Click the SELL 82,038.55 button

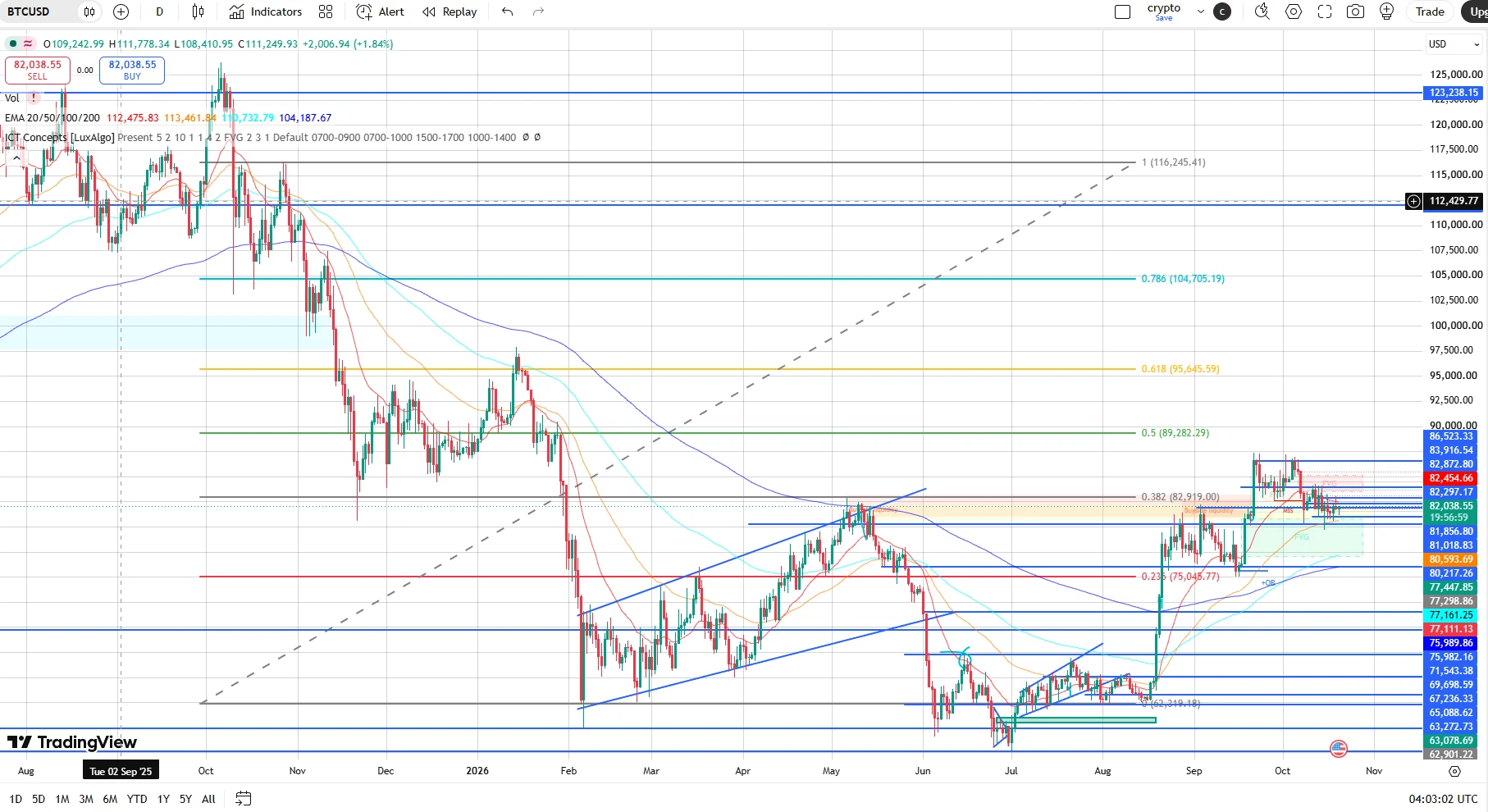pos(38,71)
